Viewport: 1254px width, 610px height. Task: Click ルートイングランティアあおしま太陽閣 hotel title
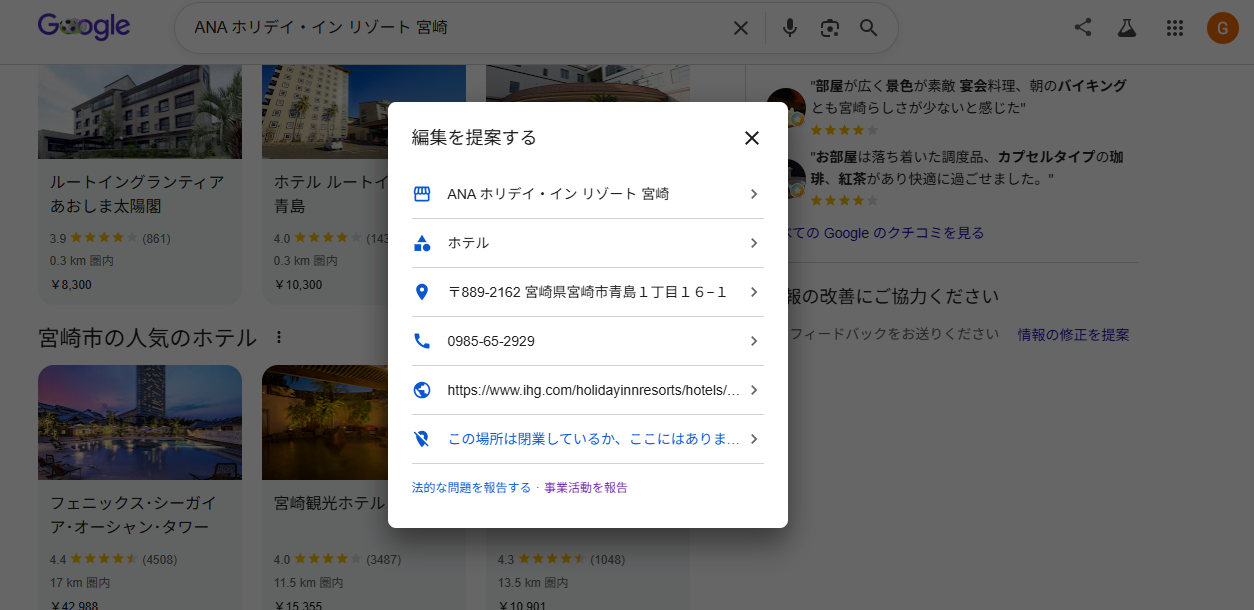pos(137,194)
